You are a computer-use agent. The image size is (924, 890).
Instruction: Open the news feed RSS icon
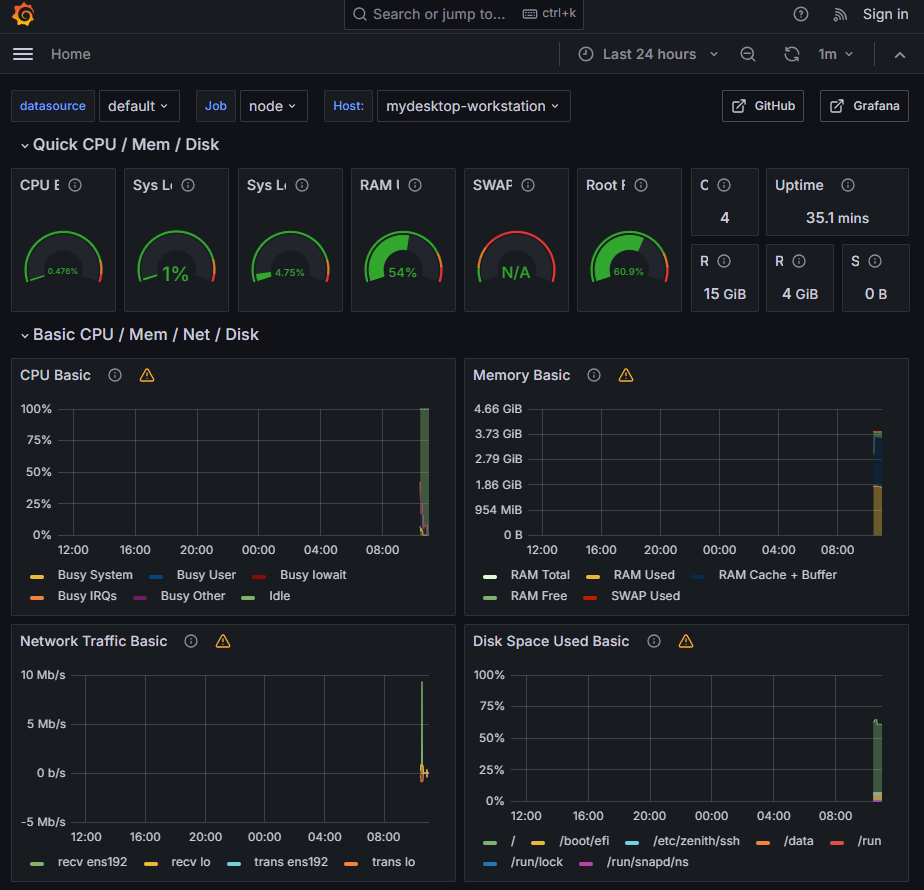click(x=840, y=14)
